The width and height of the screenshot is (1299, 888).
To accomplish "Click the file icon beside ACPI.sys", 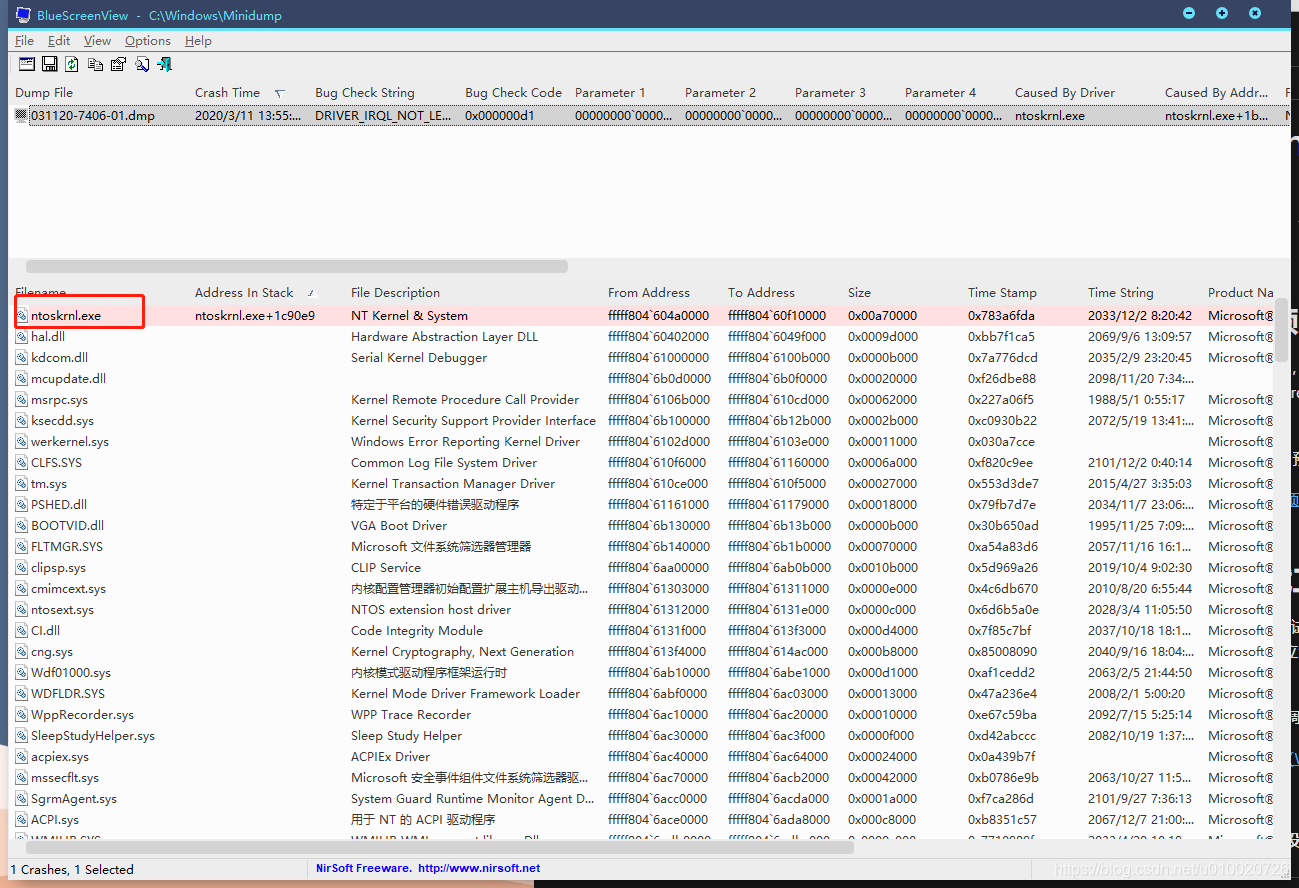I will (x=22, y=820).
